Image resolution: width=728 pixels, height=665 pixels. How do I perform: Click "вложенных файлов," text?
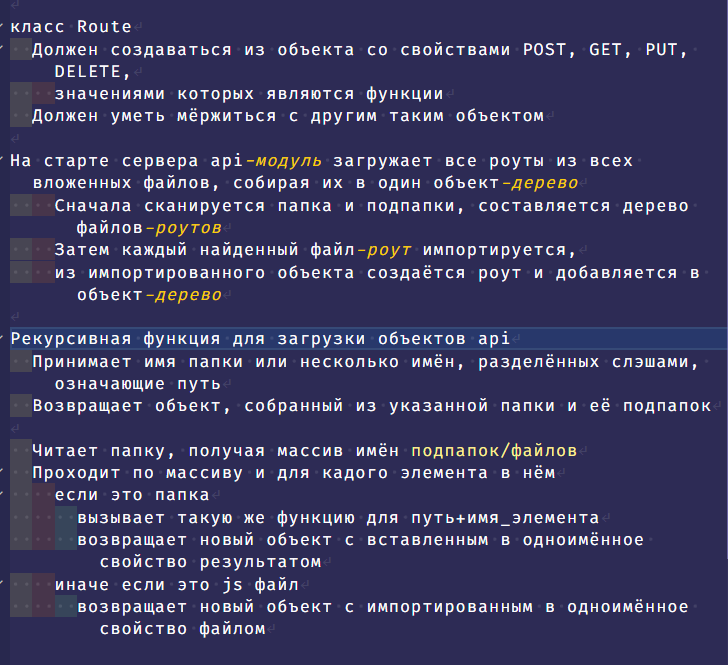pos(126,183)
